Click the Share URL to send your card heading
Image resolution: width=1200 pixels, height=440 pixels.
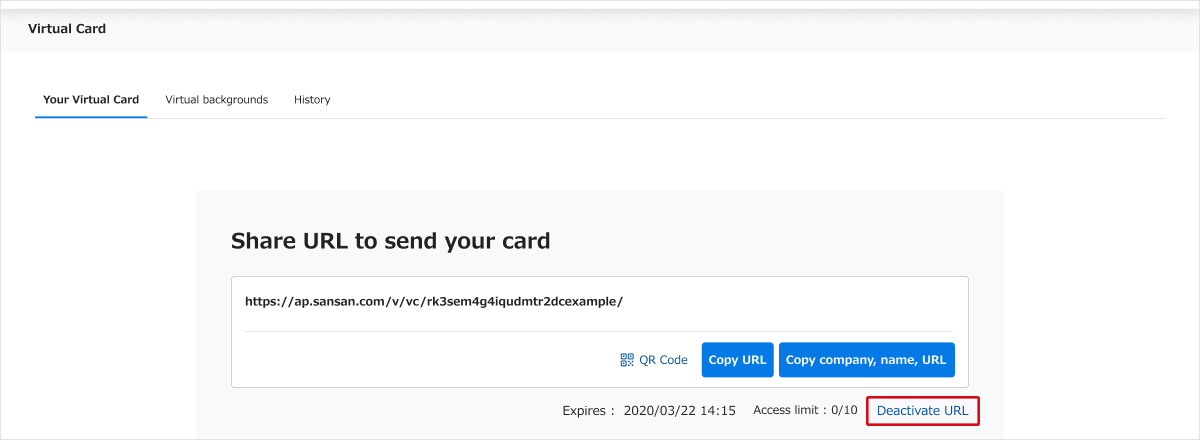pos(390,241)
